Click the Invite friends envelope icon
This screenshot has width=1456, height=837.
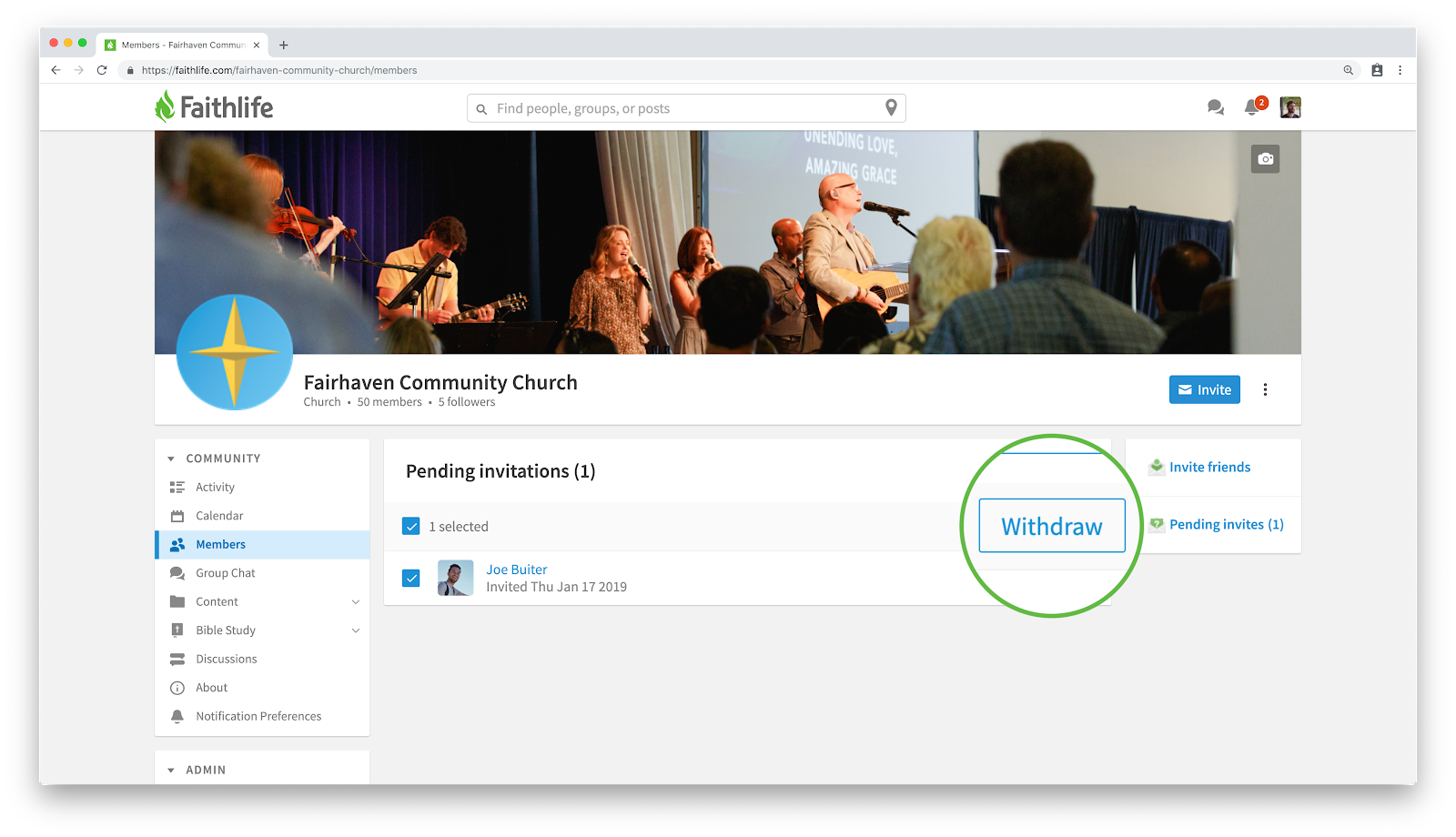[1157, 467]
